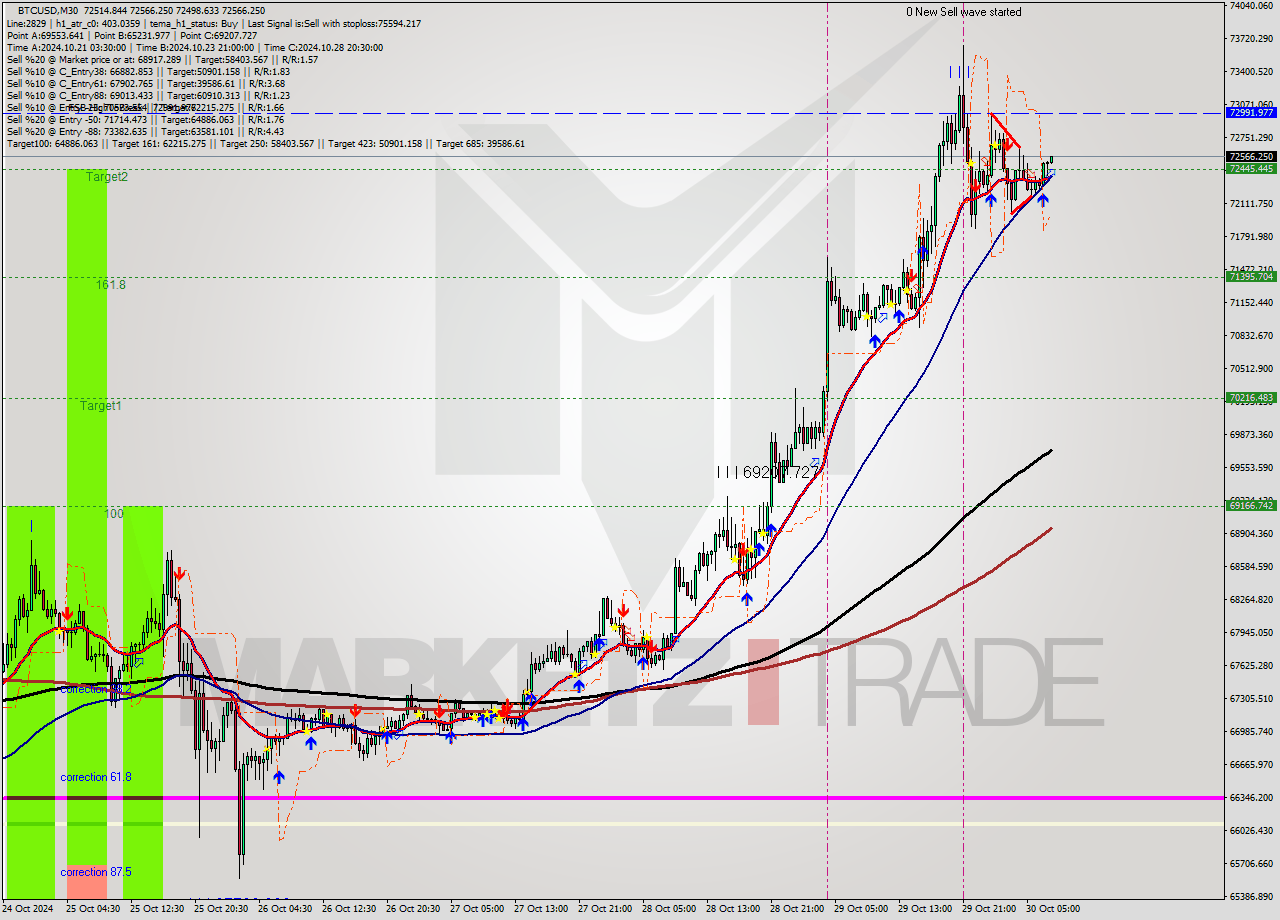Click the green level tag 69166.742
The width and height of the screenshot is (1280, 920).
tap(1251, 506)
